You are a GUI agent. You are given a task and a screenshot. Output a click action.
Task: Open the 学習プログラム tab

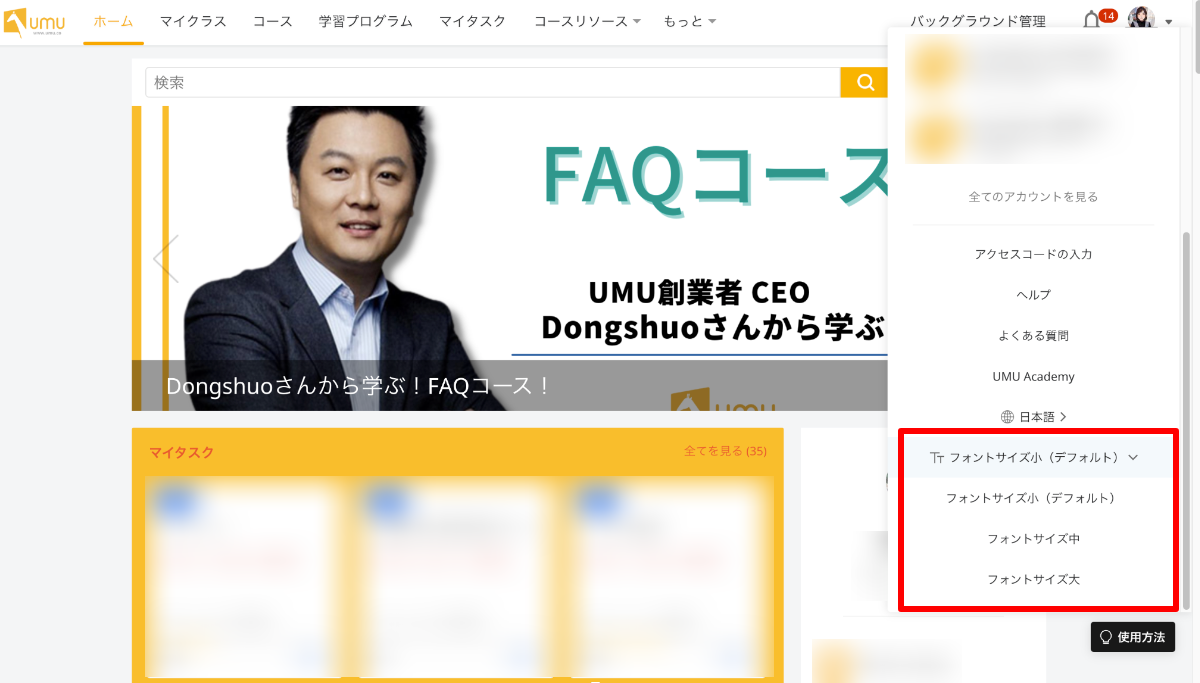coord(366,22)
